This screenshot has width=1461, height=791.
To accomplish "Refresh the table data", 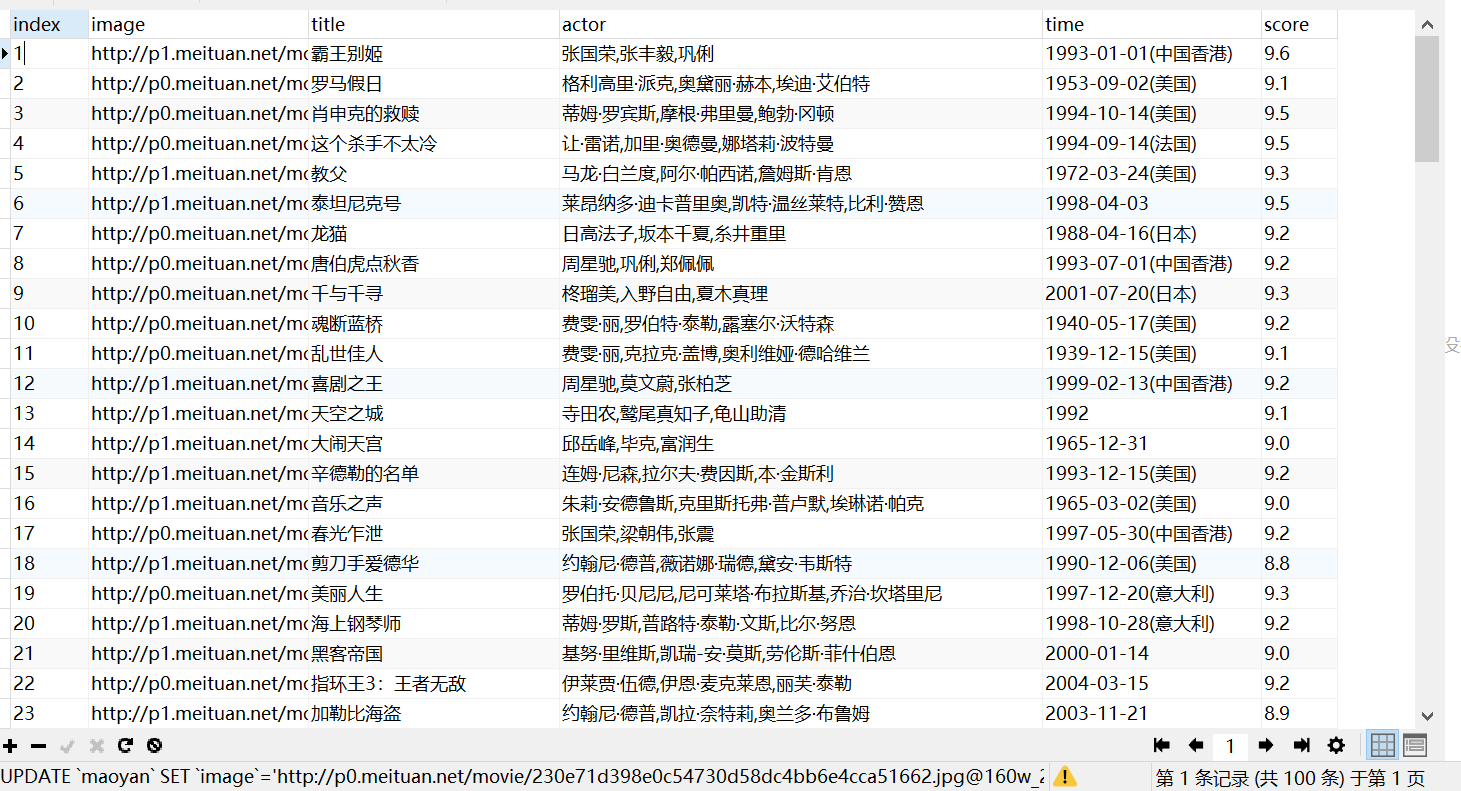I will [125, 746].
